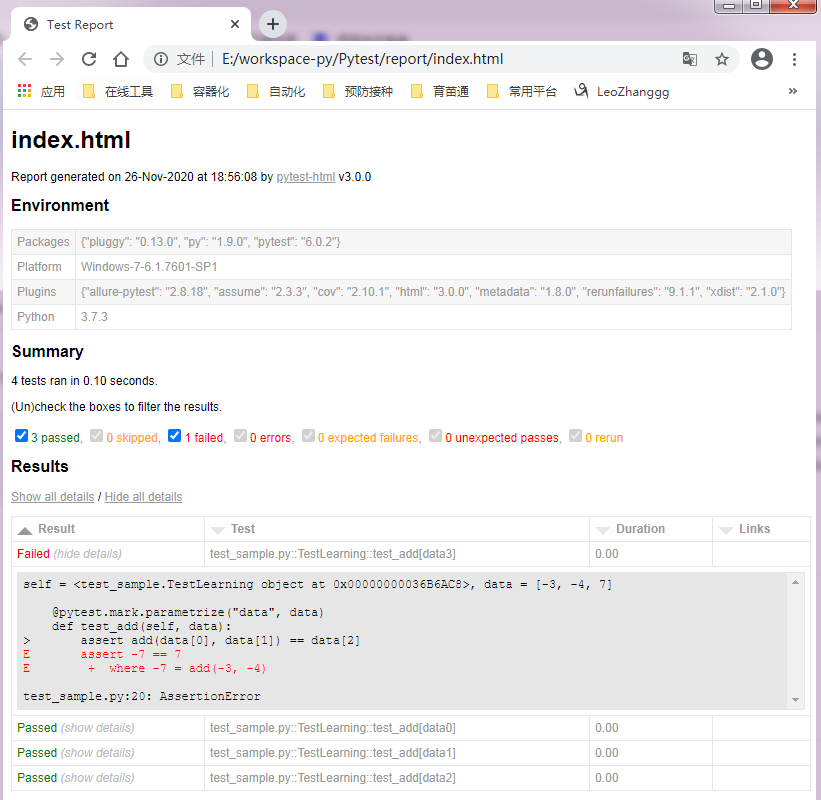Show details for test_add[data1] Passed row

pyautogui.click(x=97, y=753)
